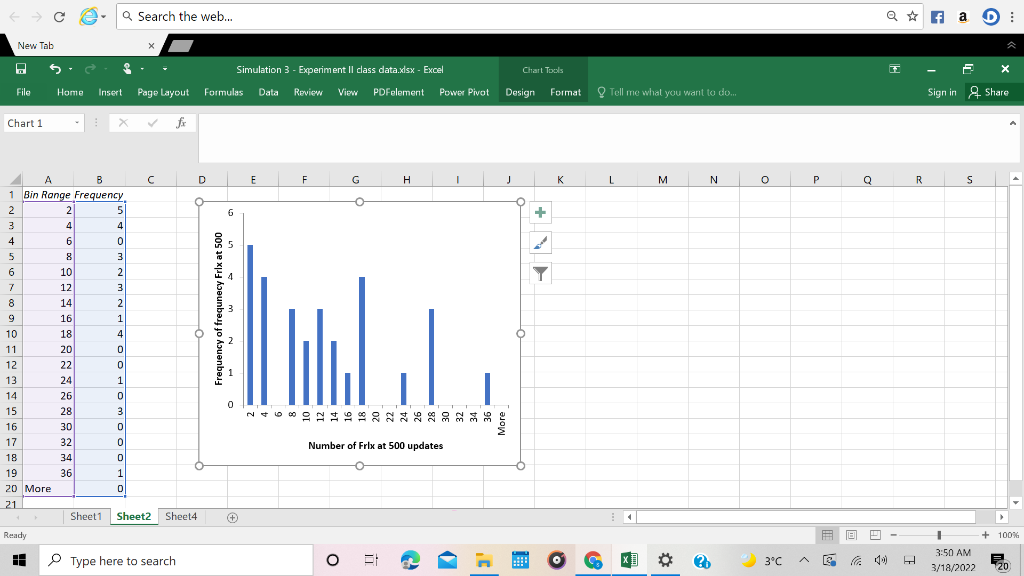Show hidden system tray icons
1024x576 pixels.
(805, 560)
